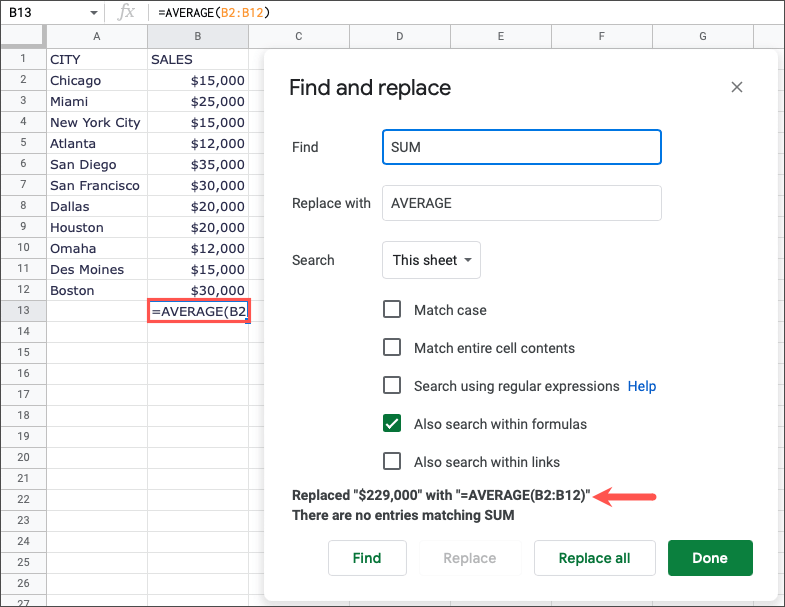The height and width of the screenshot is (607, 785).
Task: Select the Atlanta cell
Action: 97,143
